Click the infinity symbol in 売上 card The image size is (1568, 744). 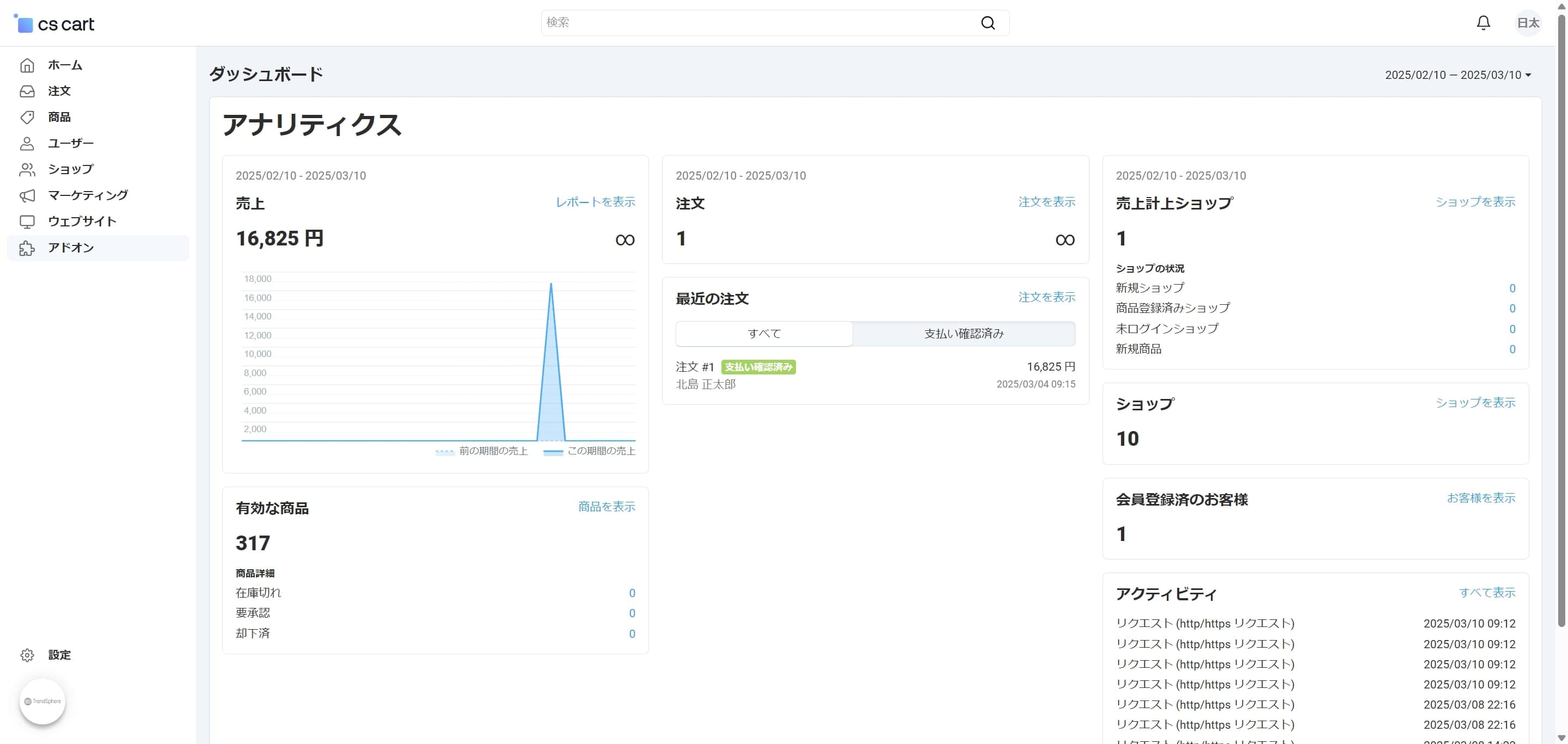tap(625, 239)
